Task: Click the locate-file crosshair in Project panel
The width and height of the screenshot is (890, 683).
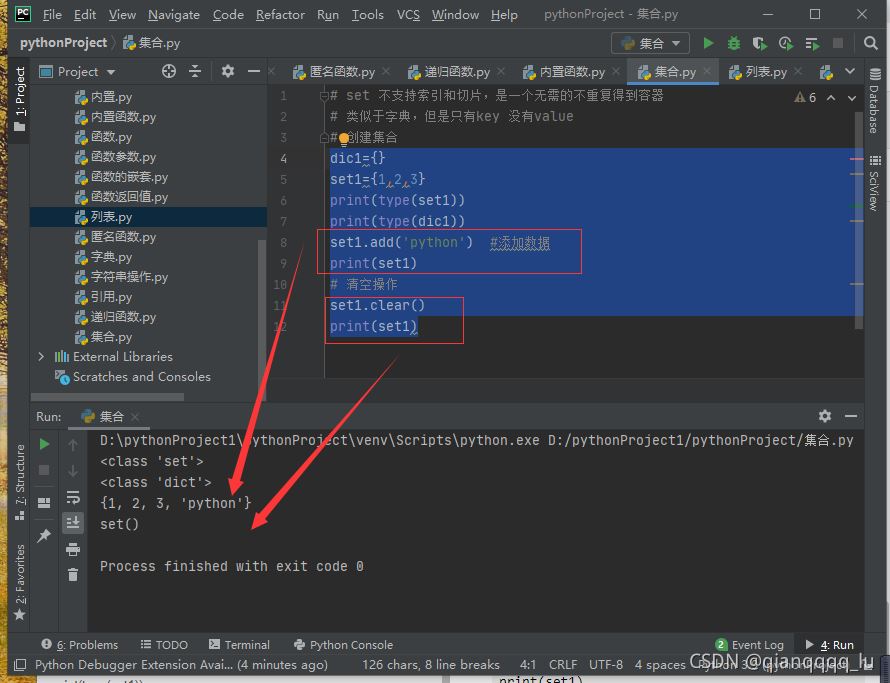Action: coord(169,72)
